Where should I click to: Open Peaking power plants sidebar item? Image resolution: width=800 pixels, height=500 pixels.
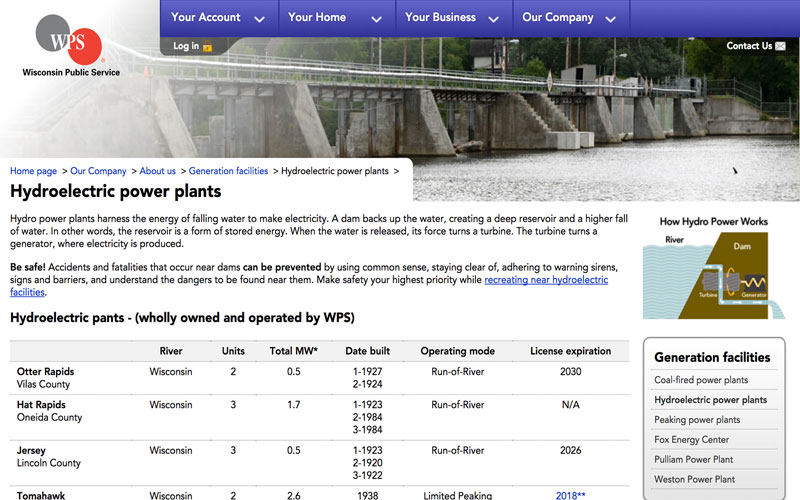pyautogui.click(x=696, y=420)
